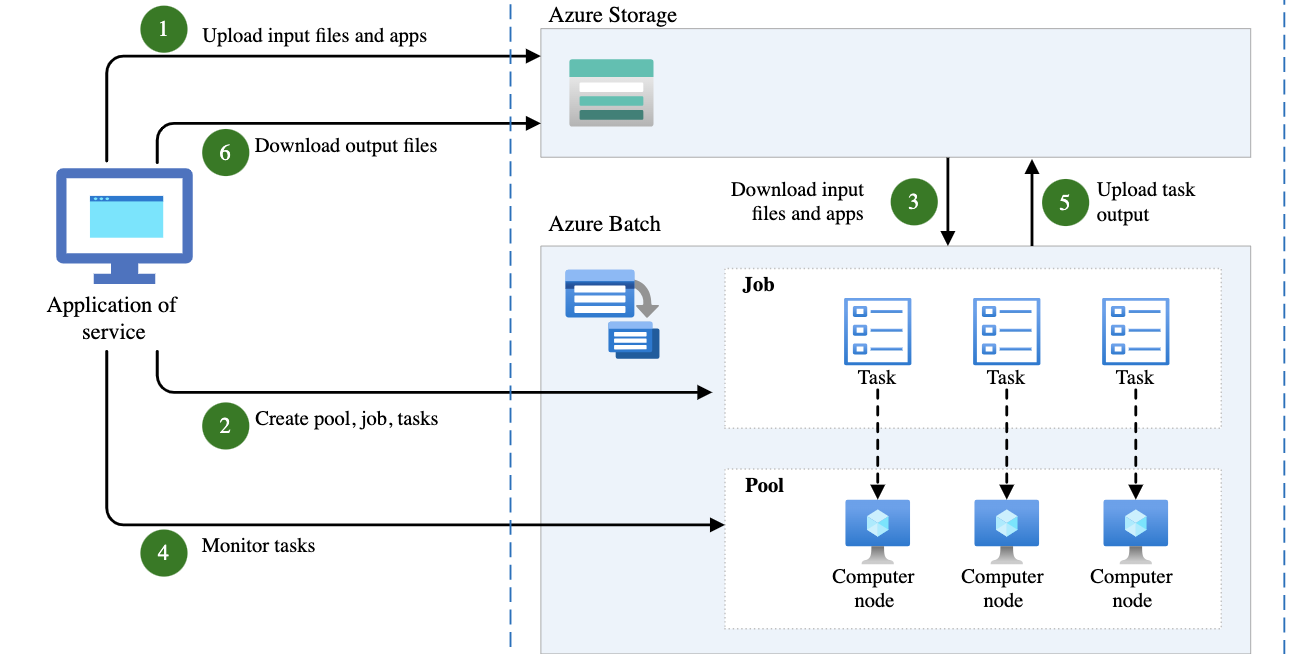Select the "Monitor tasks" label
Viewport: 1308px width, 654px height.
(258, 546)
